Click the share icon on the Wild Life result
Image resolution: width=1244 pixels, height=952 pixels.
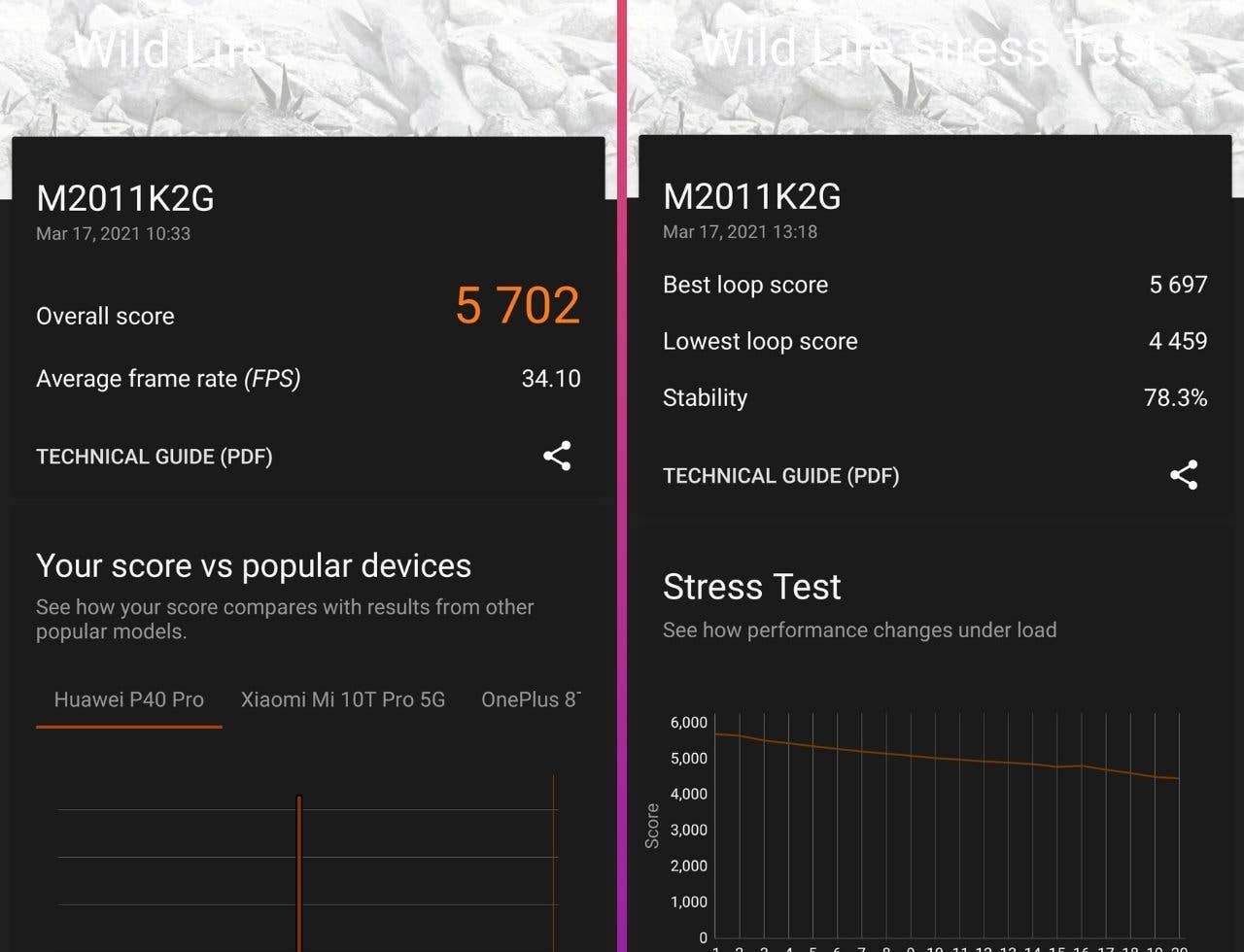point(557,456)
